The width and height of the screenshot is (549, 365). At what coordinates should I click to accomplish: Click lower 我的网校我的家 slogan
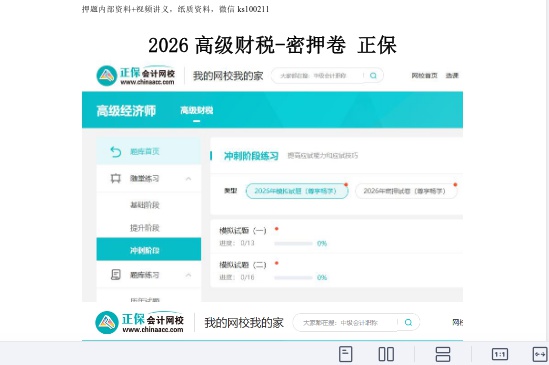pos(244,322)
